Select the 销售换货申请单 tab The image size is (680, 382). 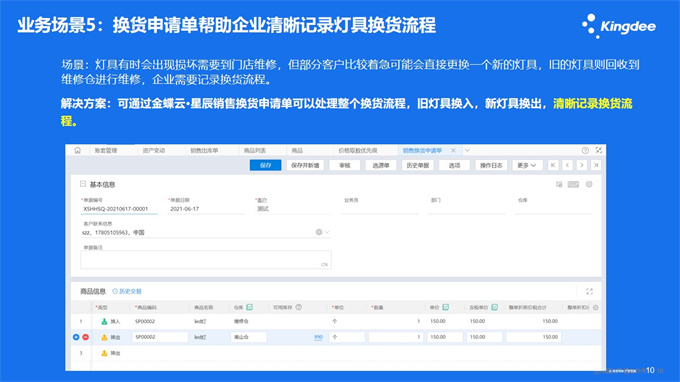[x=422, y=150]
